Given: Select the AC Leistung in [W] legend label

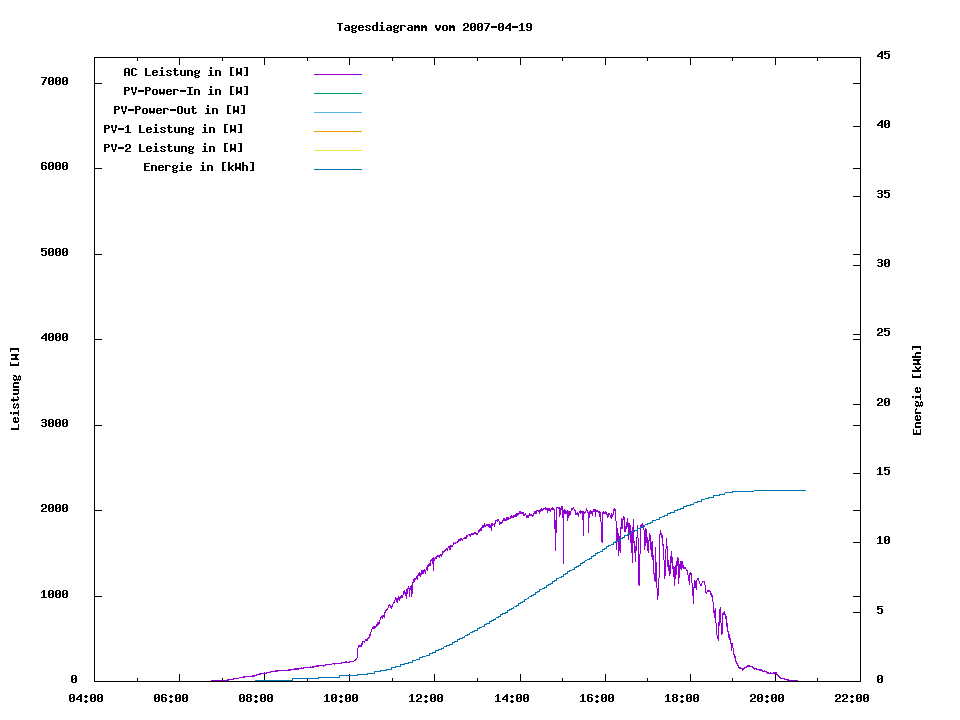Looking at the screenshot, I should coord(186,72).
